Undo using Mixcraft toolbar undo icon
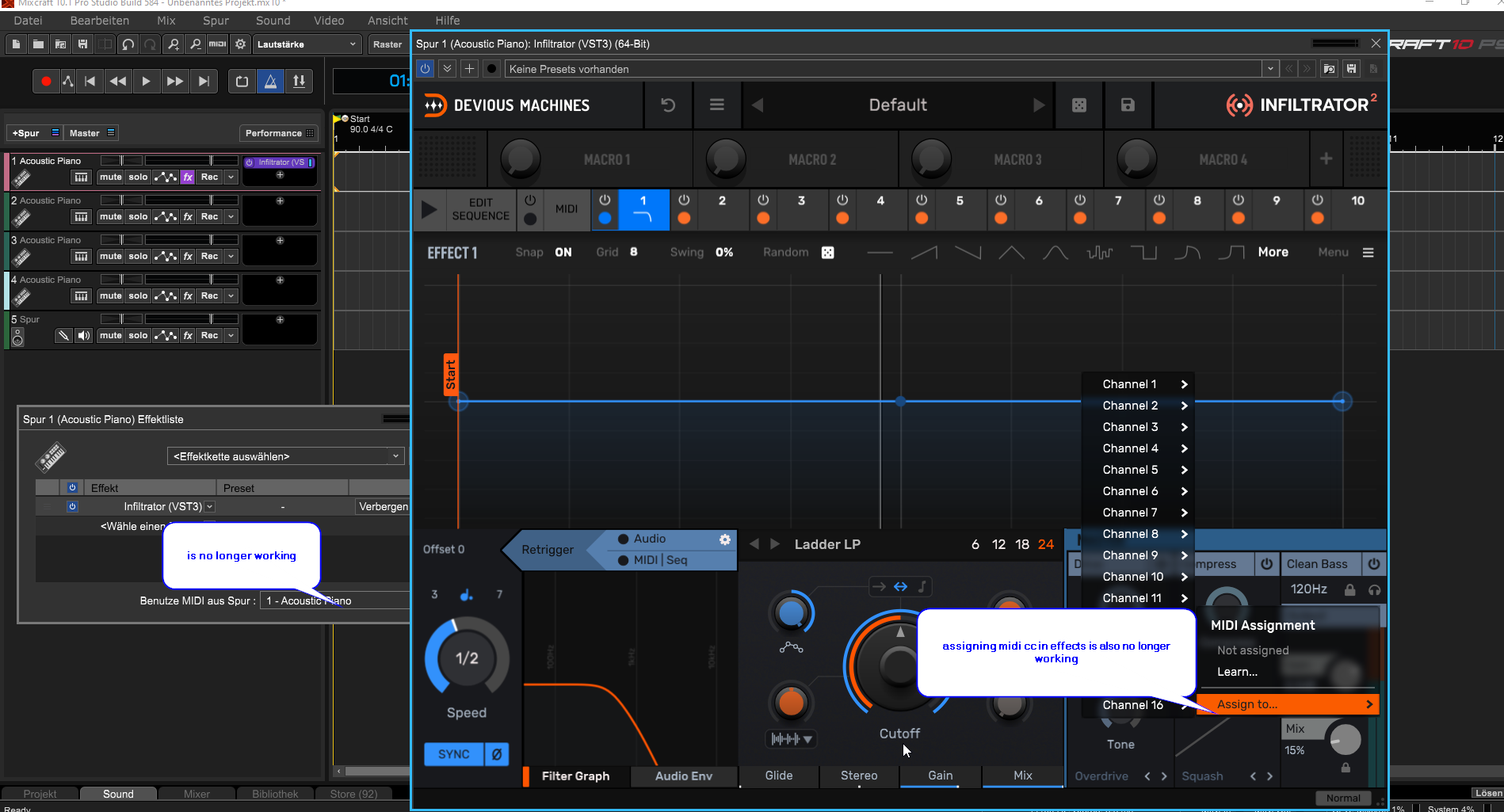This screenshot has width=1504, height=812. coord(128,44)
